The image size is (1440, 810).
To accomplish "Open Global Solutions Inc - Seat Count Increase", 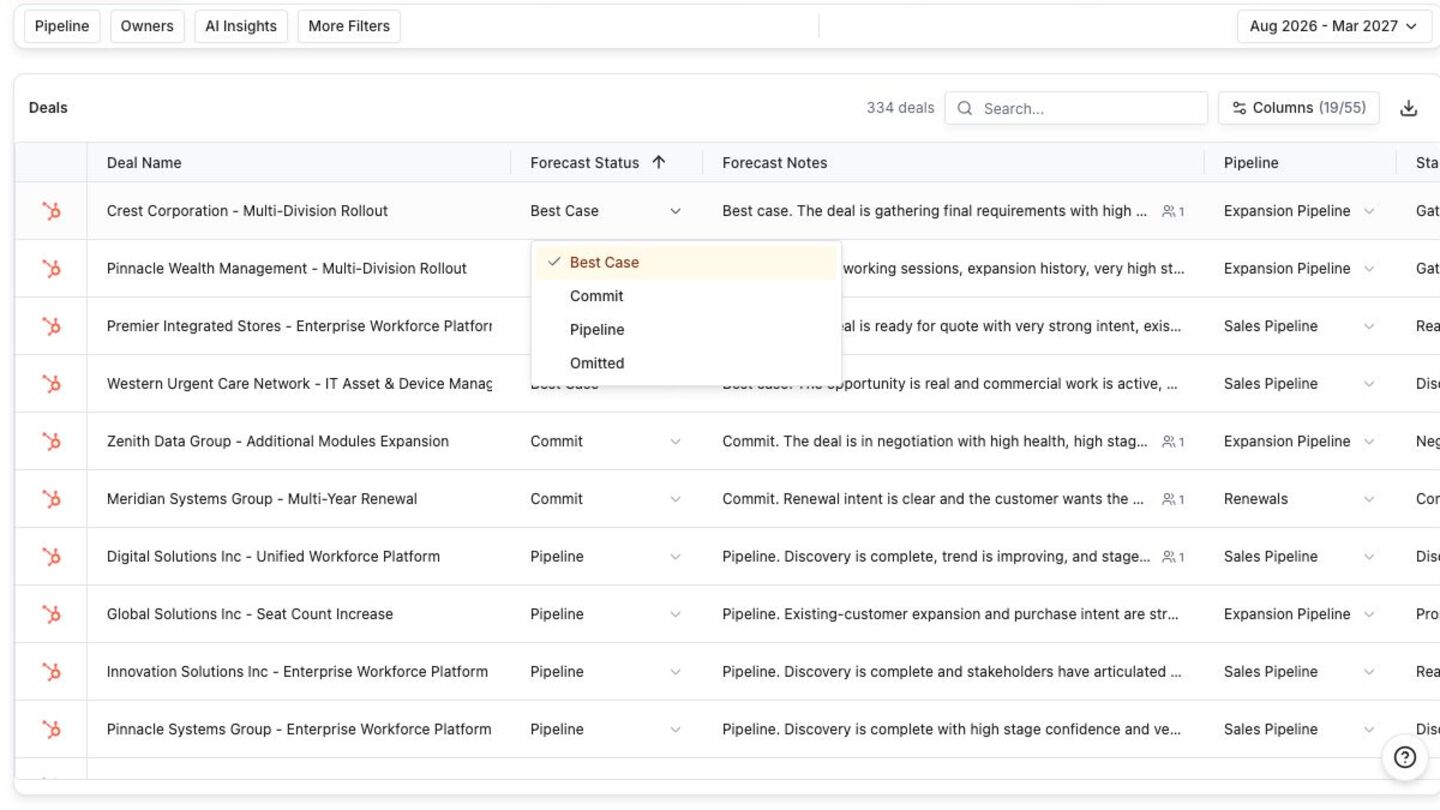I will click(250, 614).
